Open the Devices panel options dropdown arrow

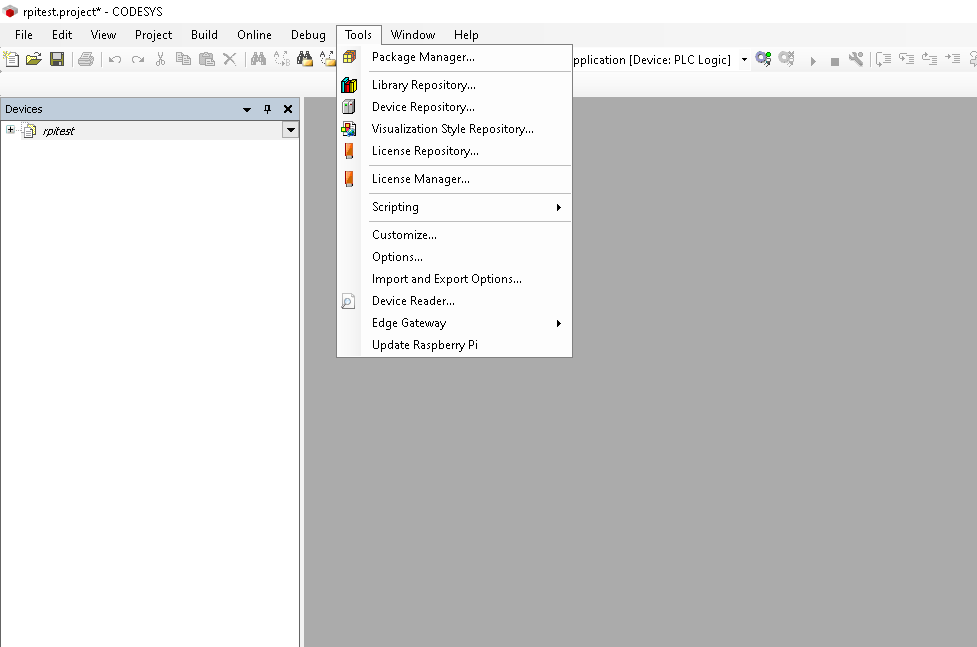[x=247, y=110]
